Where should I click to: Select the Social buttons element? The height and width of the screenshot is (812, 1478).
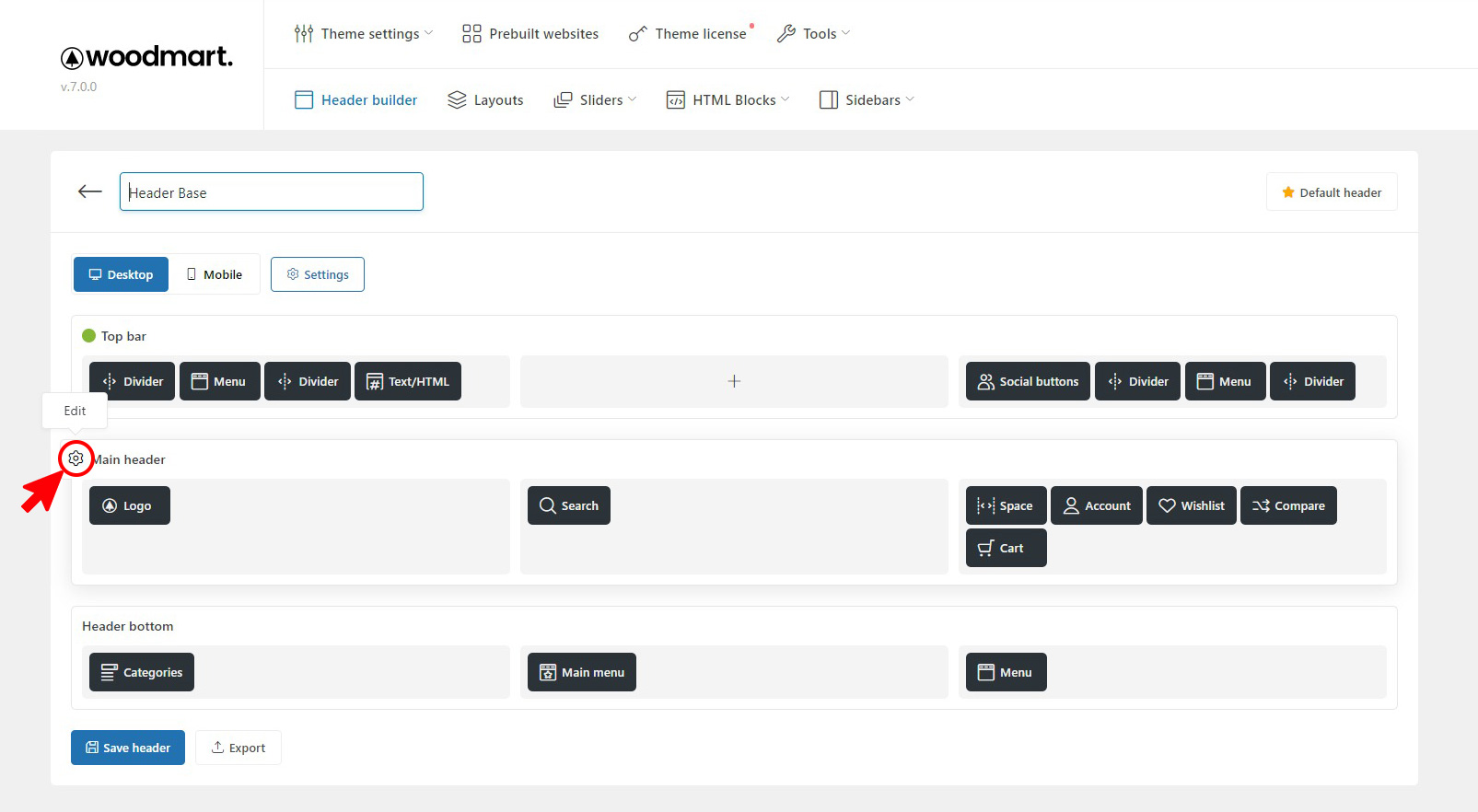pos(1027,381)
